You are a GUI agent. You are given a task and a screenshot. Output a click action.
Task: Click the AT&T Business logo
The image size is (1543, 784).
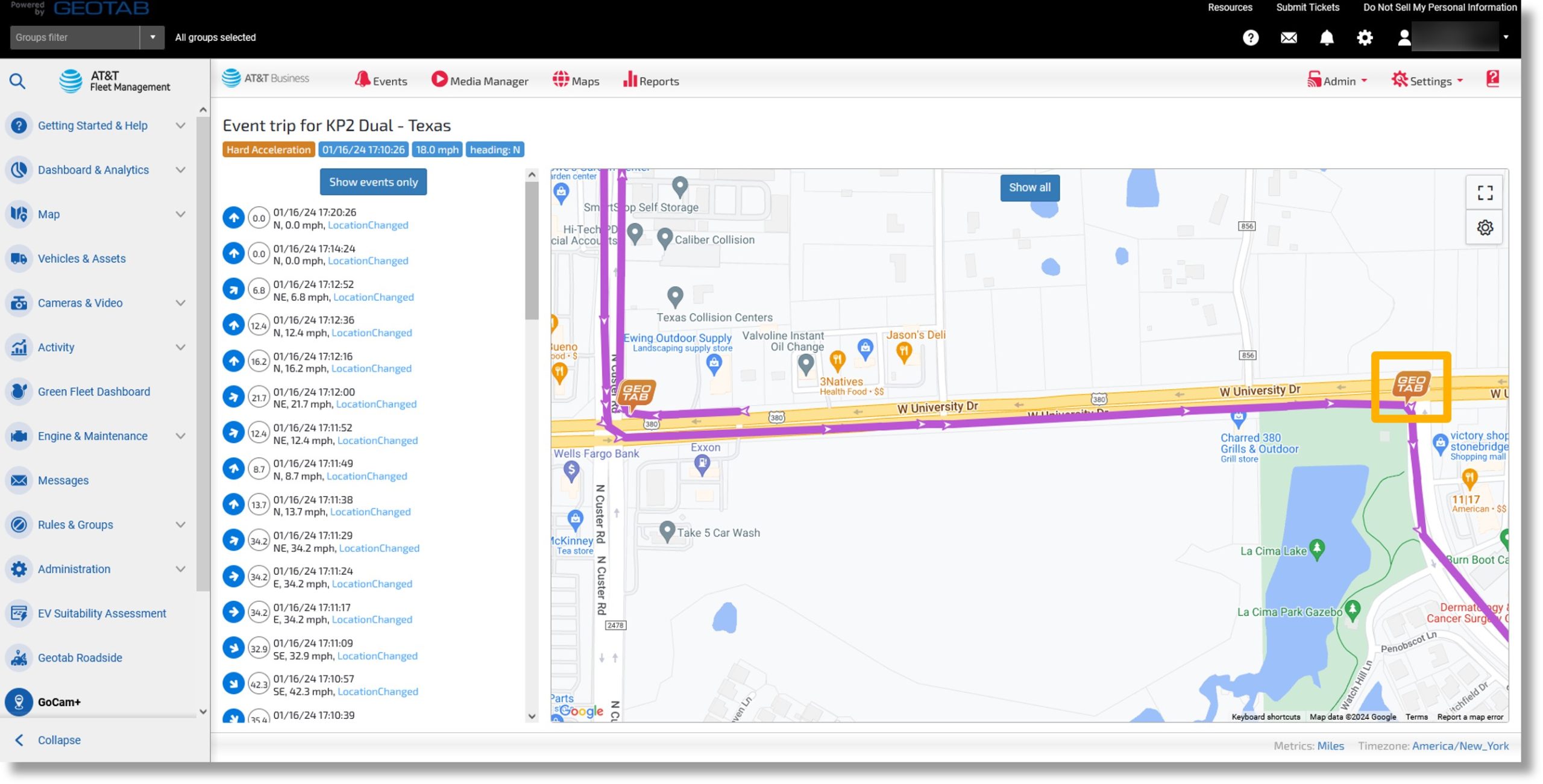[x=265, y=78]
